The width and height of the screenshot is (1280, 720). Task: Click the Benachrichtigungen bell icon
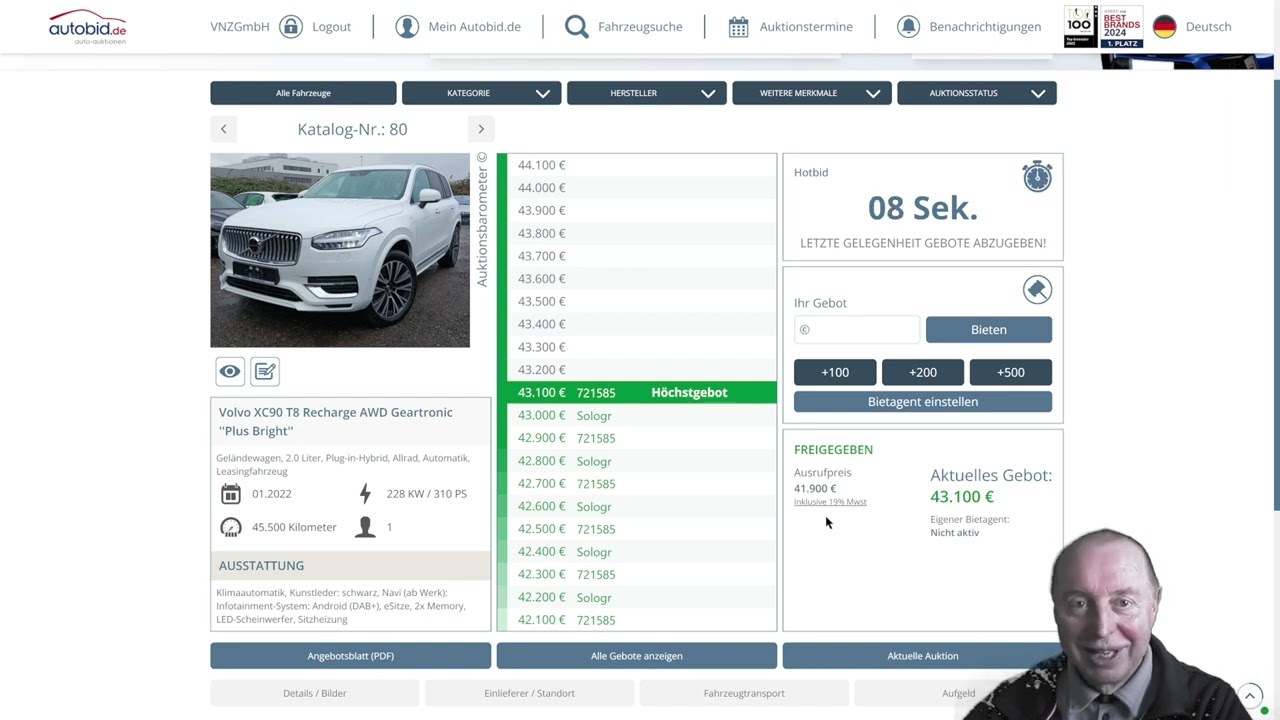[x=908, y=26]
